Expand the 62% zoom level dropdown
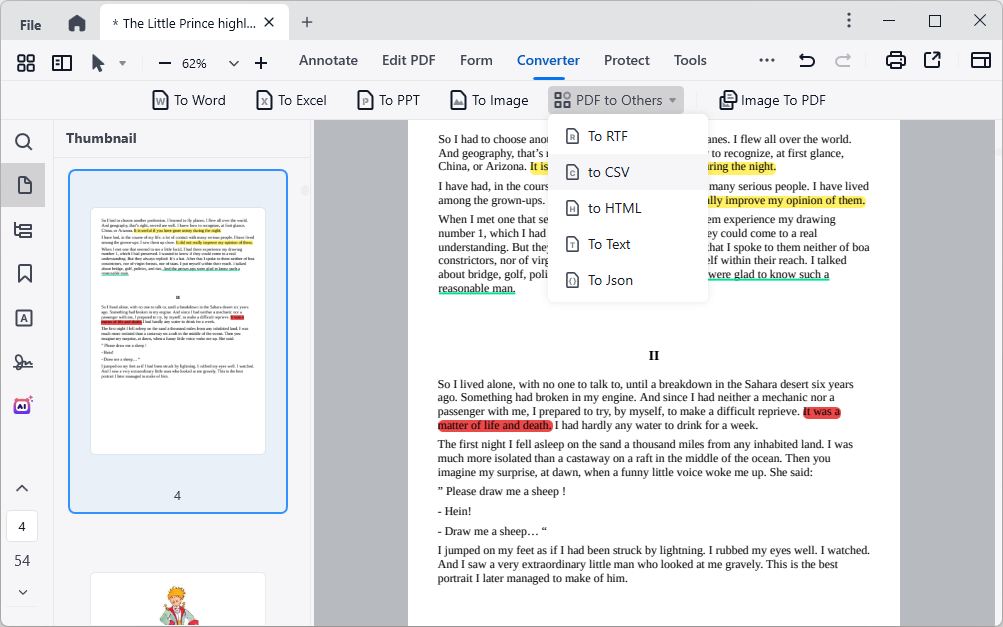 click(234, 63)
